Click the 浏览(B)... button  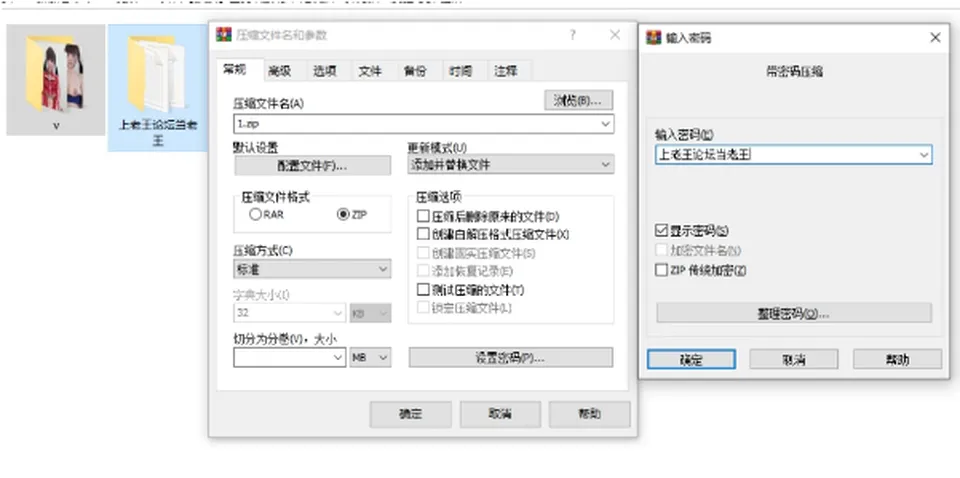click(x=579, y=100)
